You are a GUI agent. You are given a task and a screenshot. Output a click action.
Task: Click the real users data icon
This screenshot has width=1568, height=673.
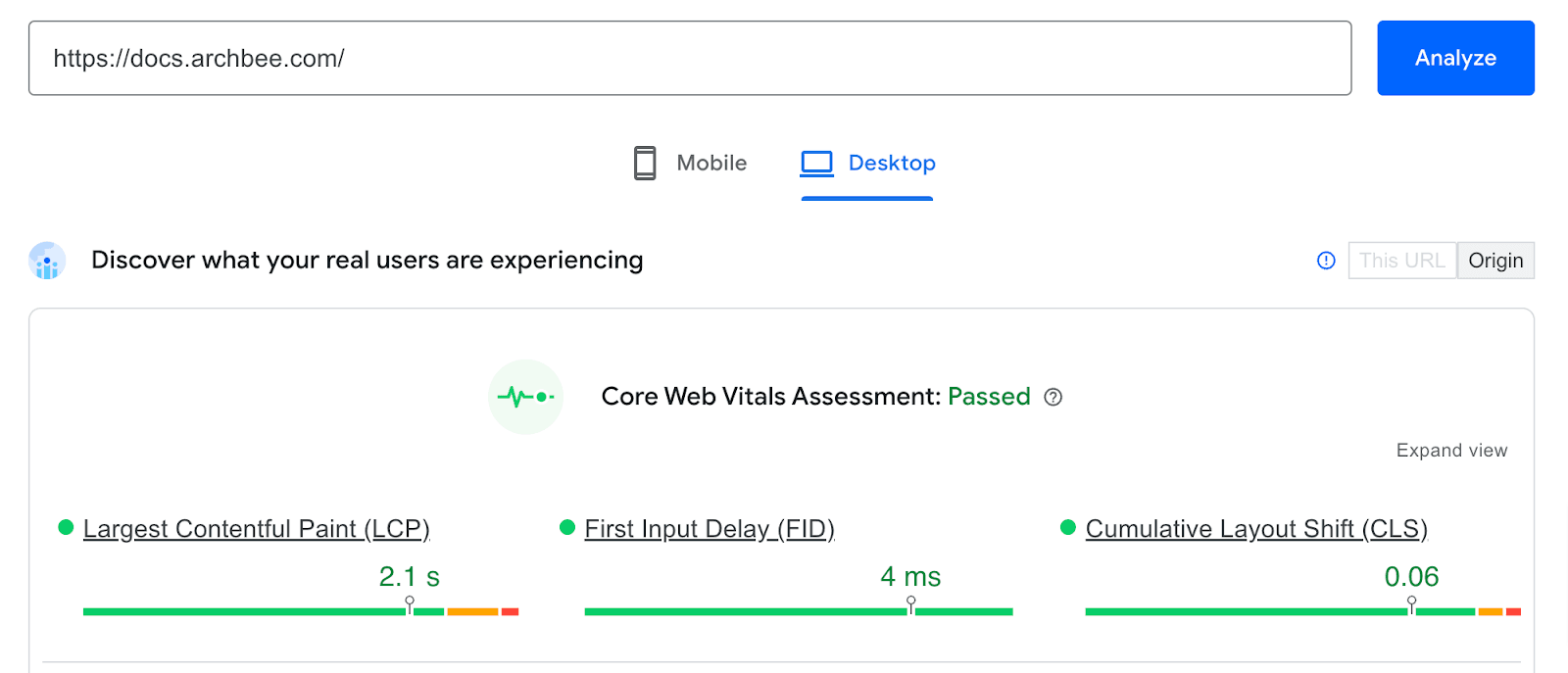[x=47, y=261]
